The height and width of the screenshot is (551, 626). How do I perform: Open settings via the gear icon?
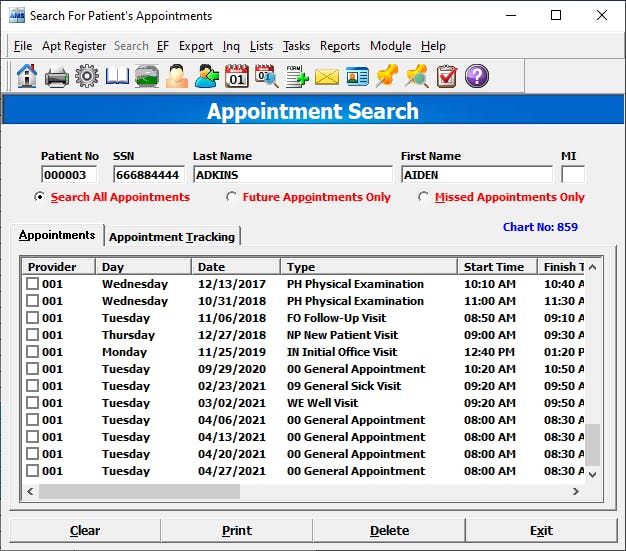(87, 76)
